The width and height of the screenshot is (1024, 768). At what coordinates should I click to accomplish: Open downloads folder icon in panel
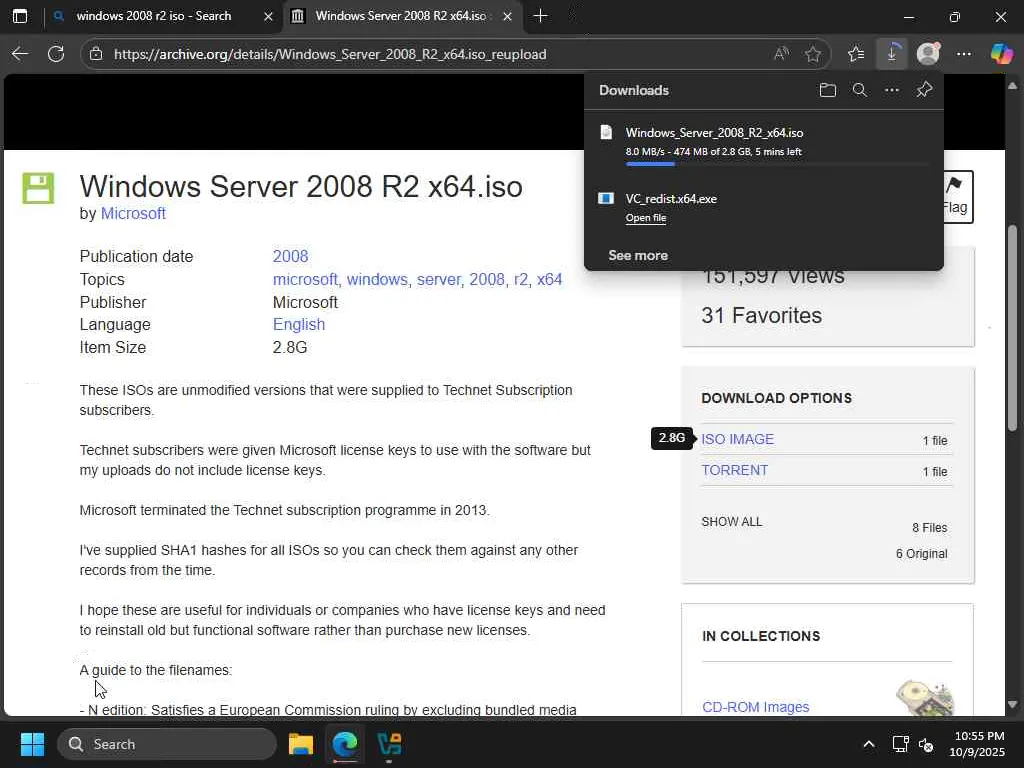click(x=827, y=90)
